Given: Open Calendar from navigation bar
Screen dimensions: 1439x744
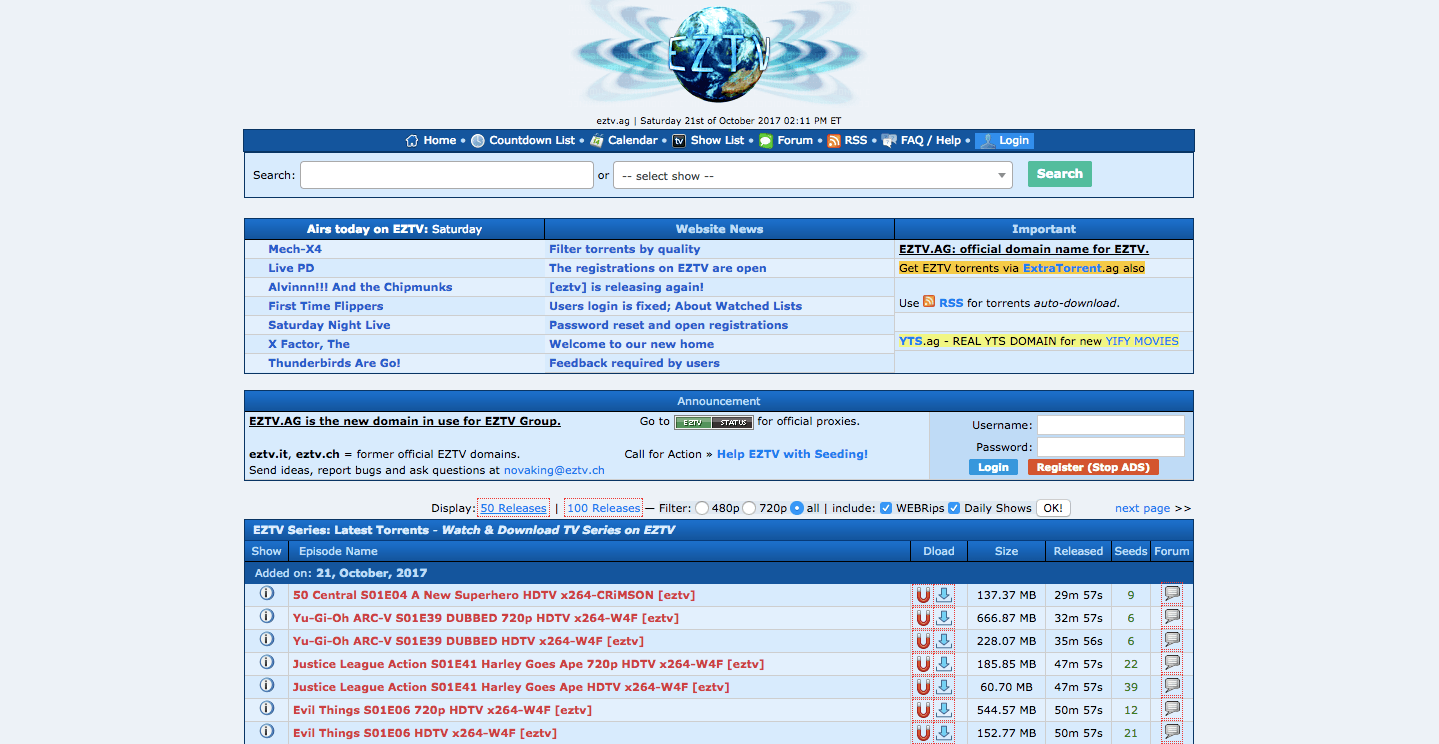Looking at the screenshot, I should tap(624, 141).
